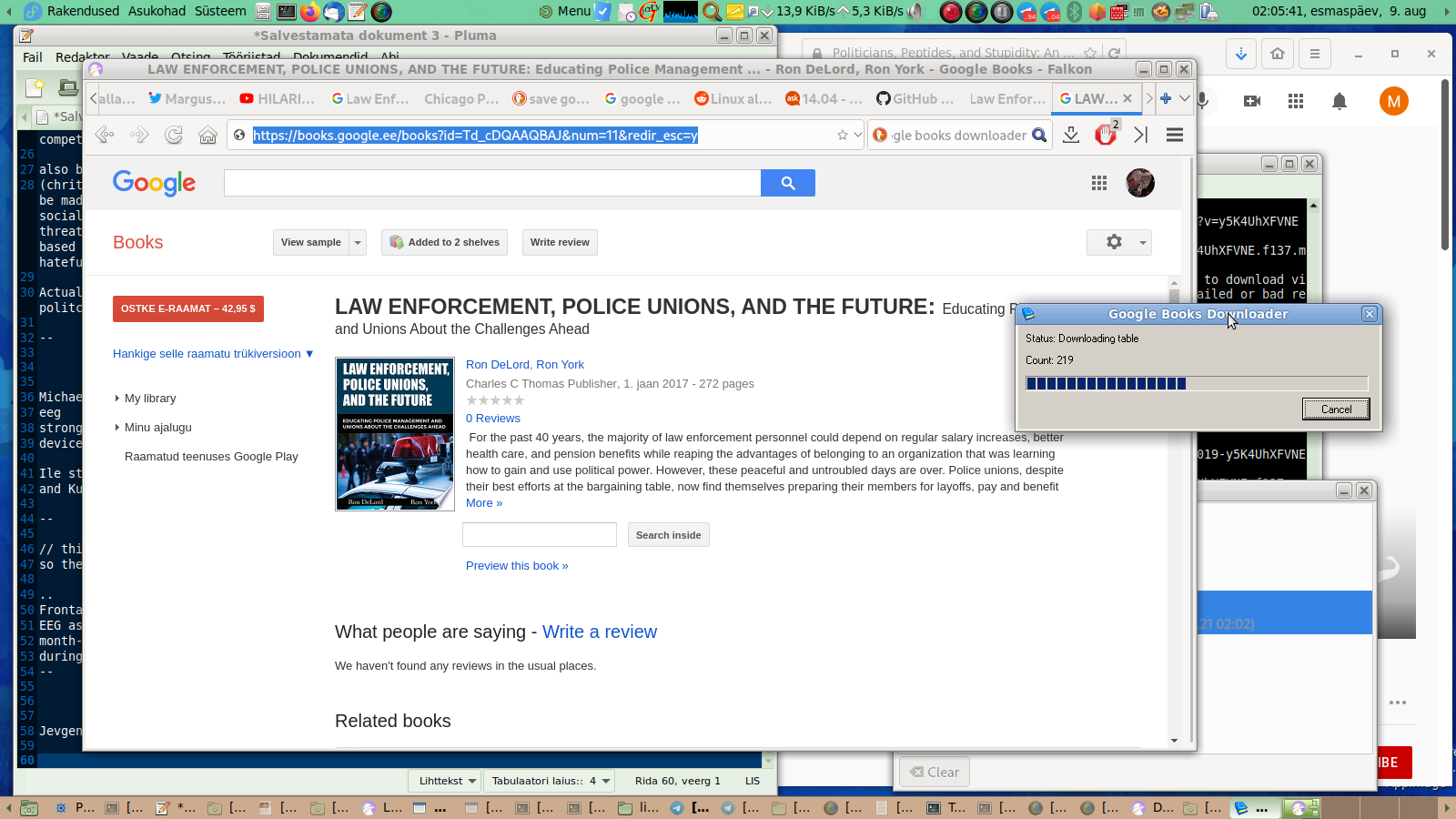Image resolution: width=1456 pixels, height=819 pixels.
Task: Open the Ron DeLord author link
Action: [x=498, y=365]
